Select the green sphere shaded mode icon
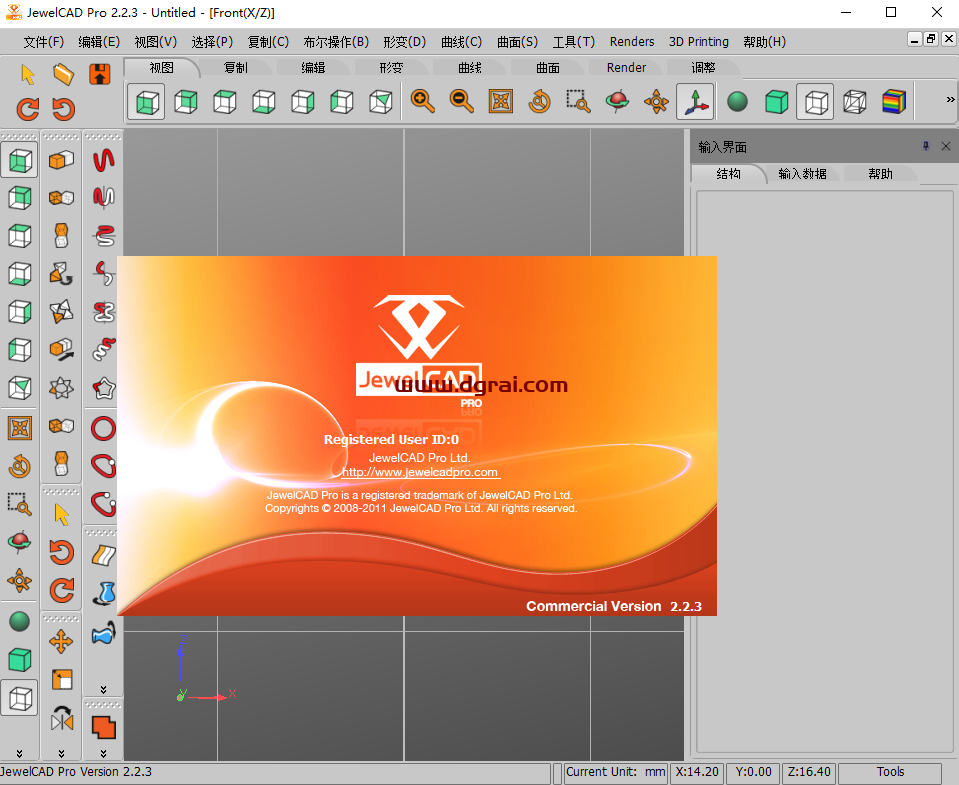959x785 pixels. click(738, 101)
